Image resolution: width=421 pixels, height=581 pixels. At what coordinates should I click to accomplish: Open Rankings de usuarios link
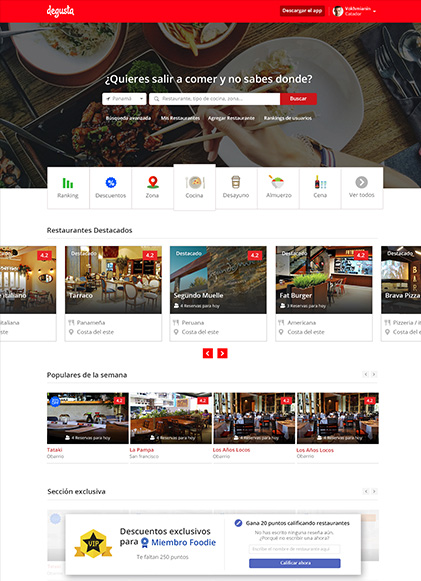pos(288,118)
